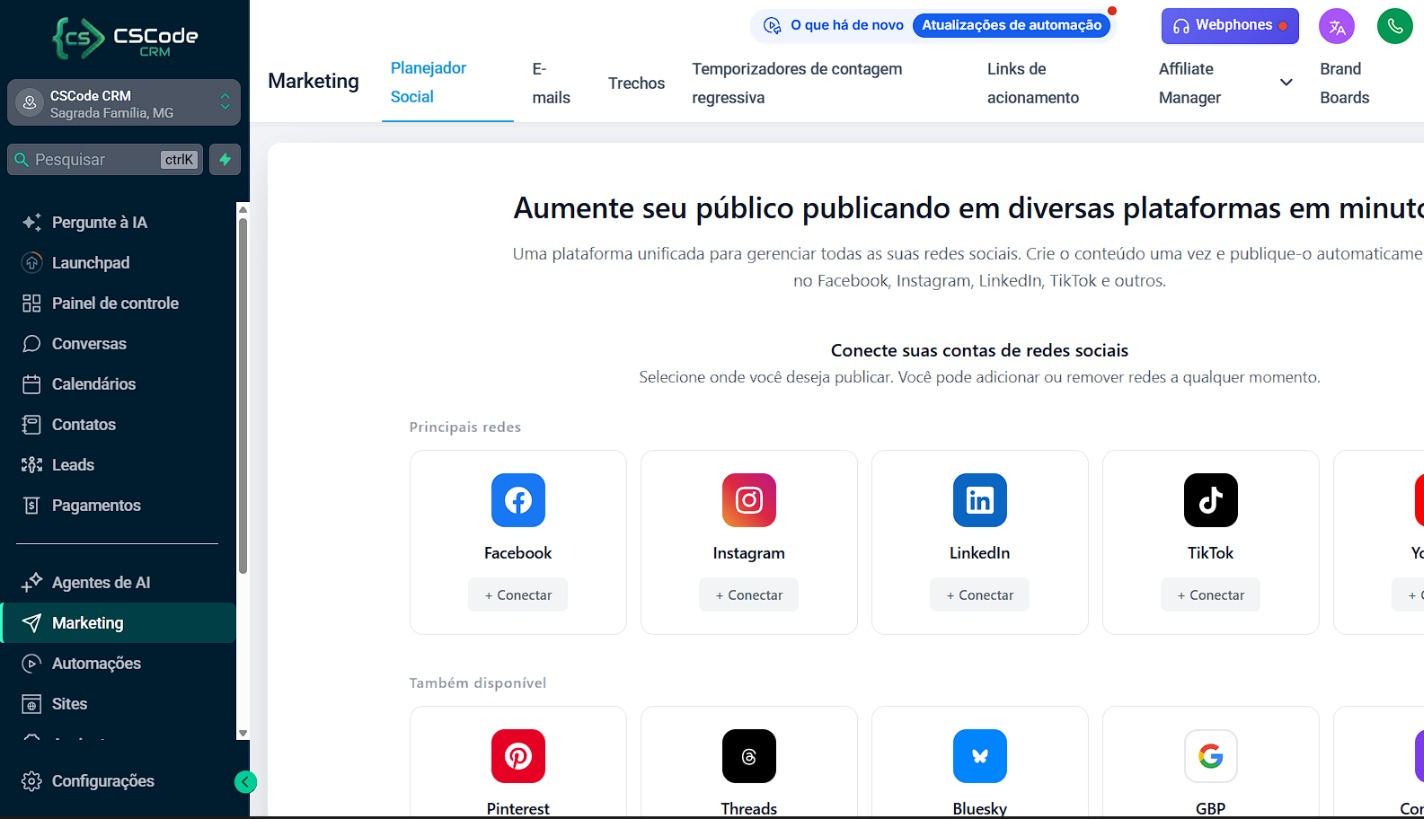Click Conectar under Facebook
This screenshot has height=819, width=1424.
coord(518,595)
